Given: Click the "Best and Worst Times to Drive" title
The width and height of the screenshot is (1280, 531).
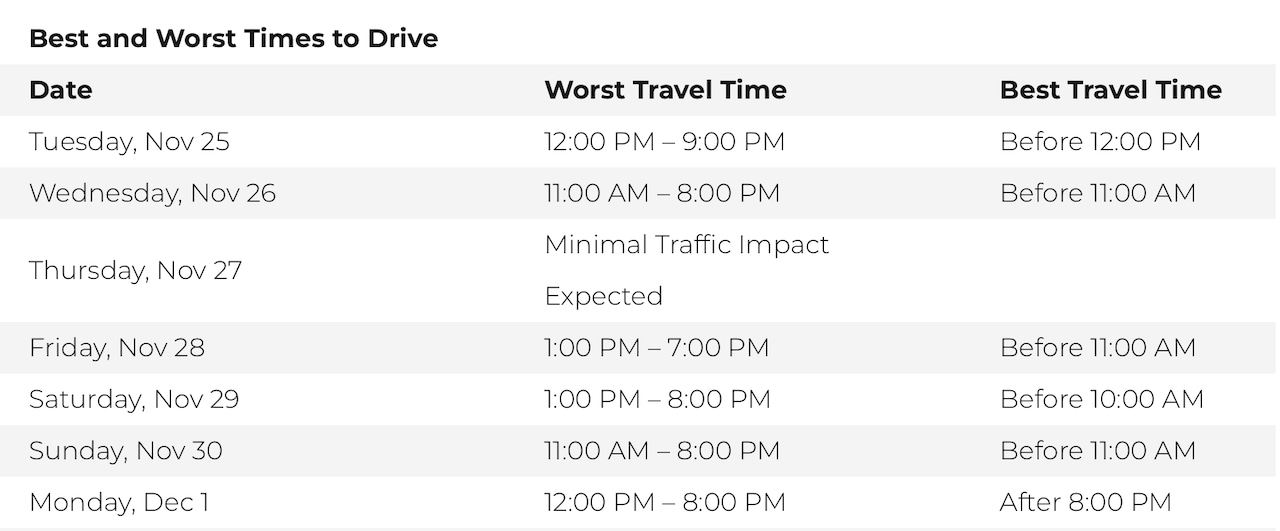Looking at the screenshot, I should pyautogui.click(x=233, y=39).
